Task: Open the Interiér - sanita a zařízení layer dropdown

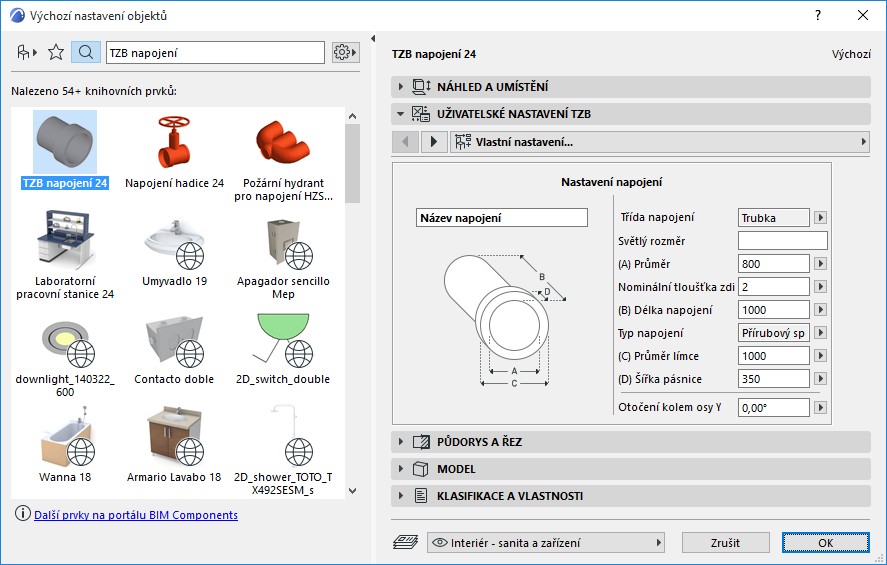Action: pyautogui.click(x=545, y=542)
